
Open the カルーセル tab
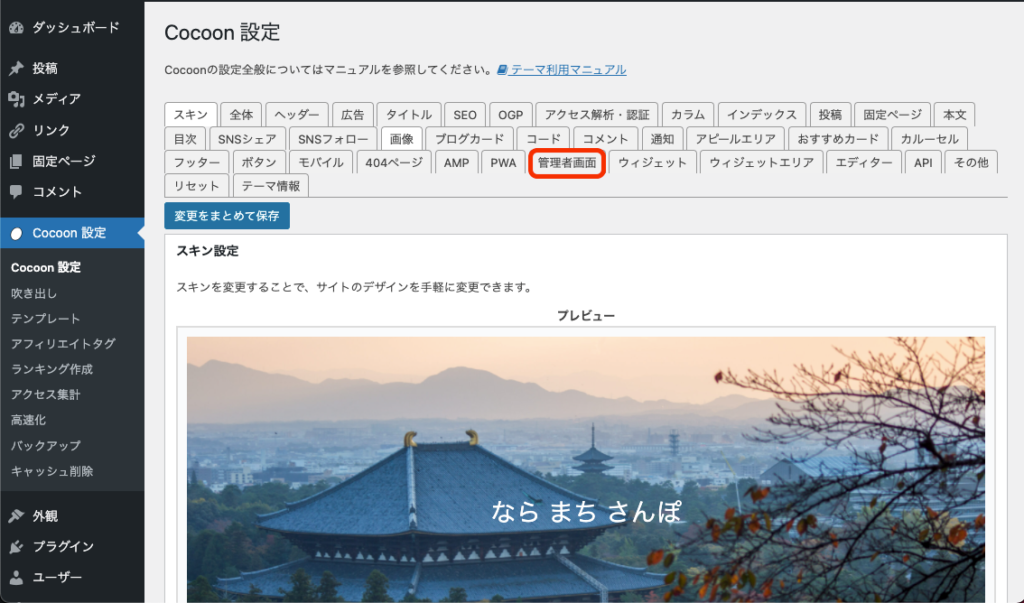point(929,139)
